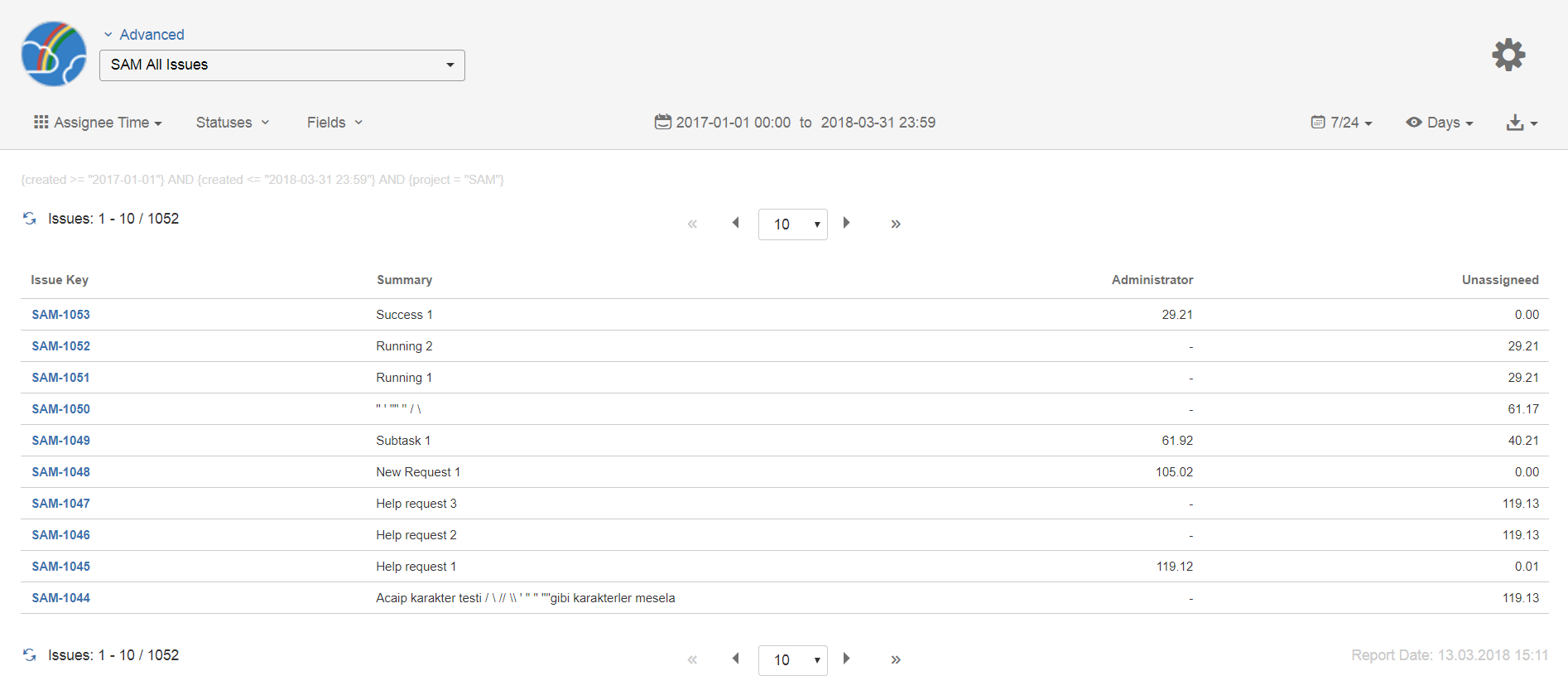Open calendar date range picker
Image resolution: width=1568 pixels, height=695 pixels.
[663, 123]
